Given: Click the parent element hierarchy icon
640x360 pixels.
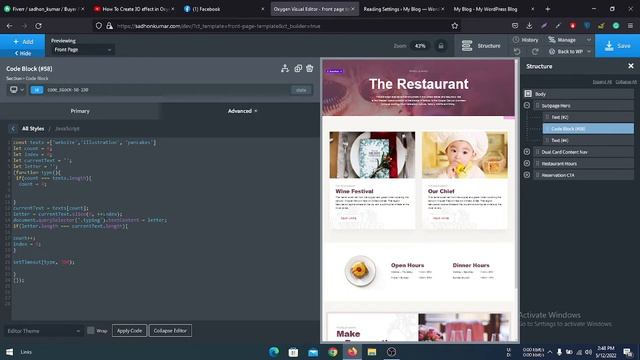Looking at the screenshot, I should 285,69.
